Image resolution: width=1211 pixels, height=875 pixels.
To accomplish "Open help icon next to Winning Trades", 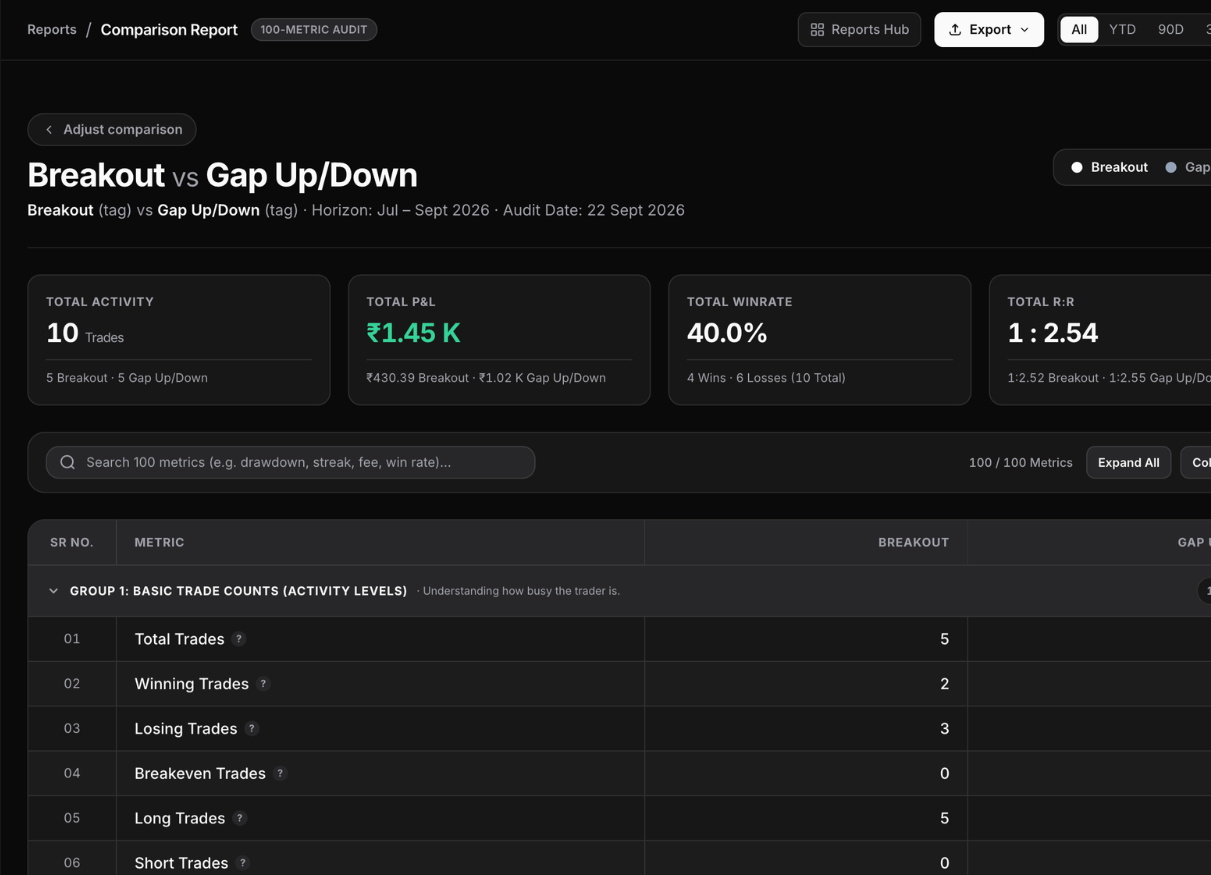I will [263, 684].
